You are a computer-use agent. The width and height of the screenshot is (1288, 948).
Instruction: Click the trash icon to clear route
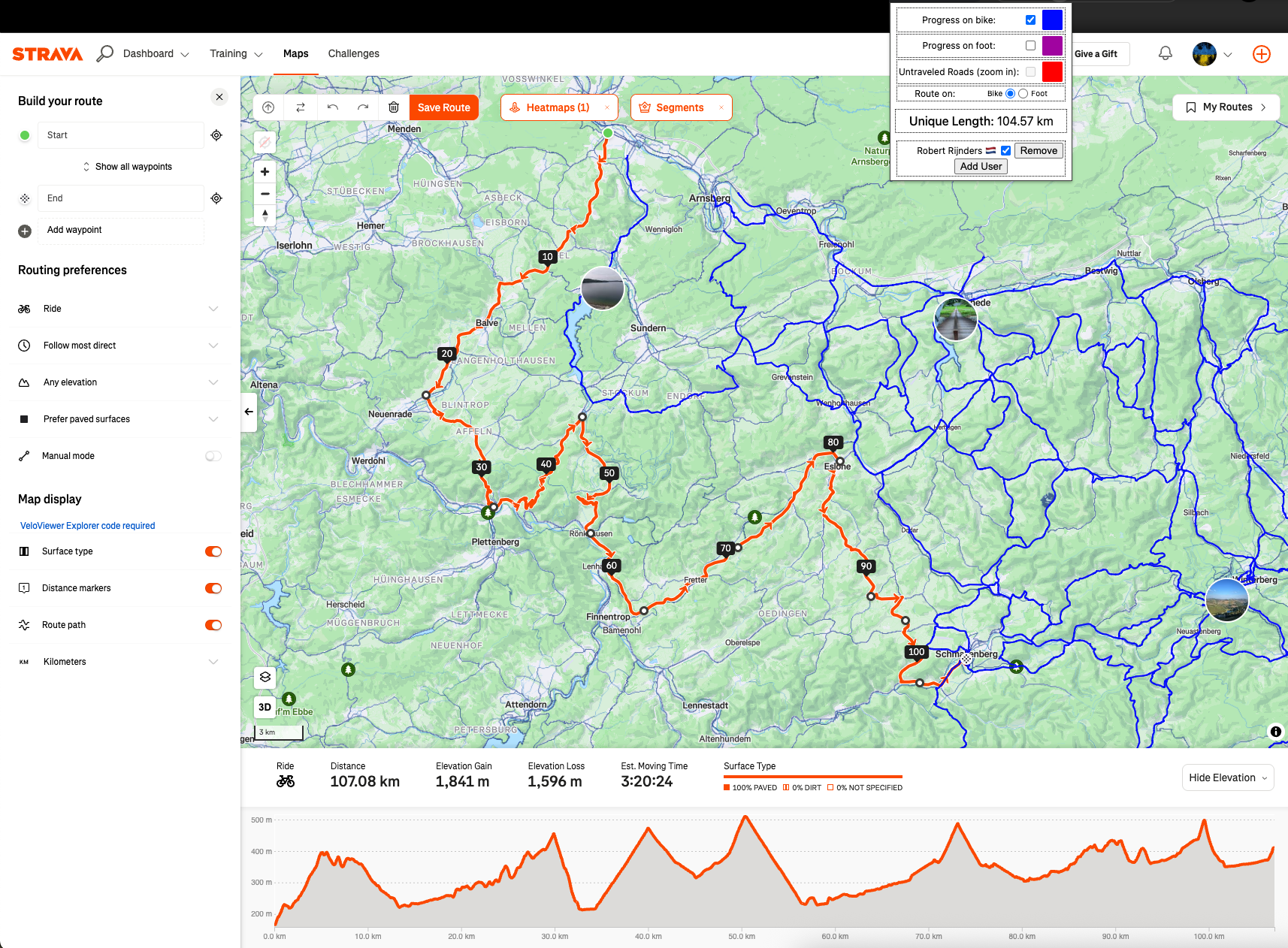point(393,107)
